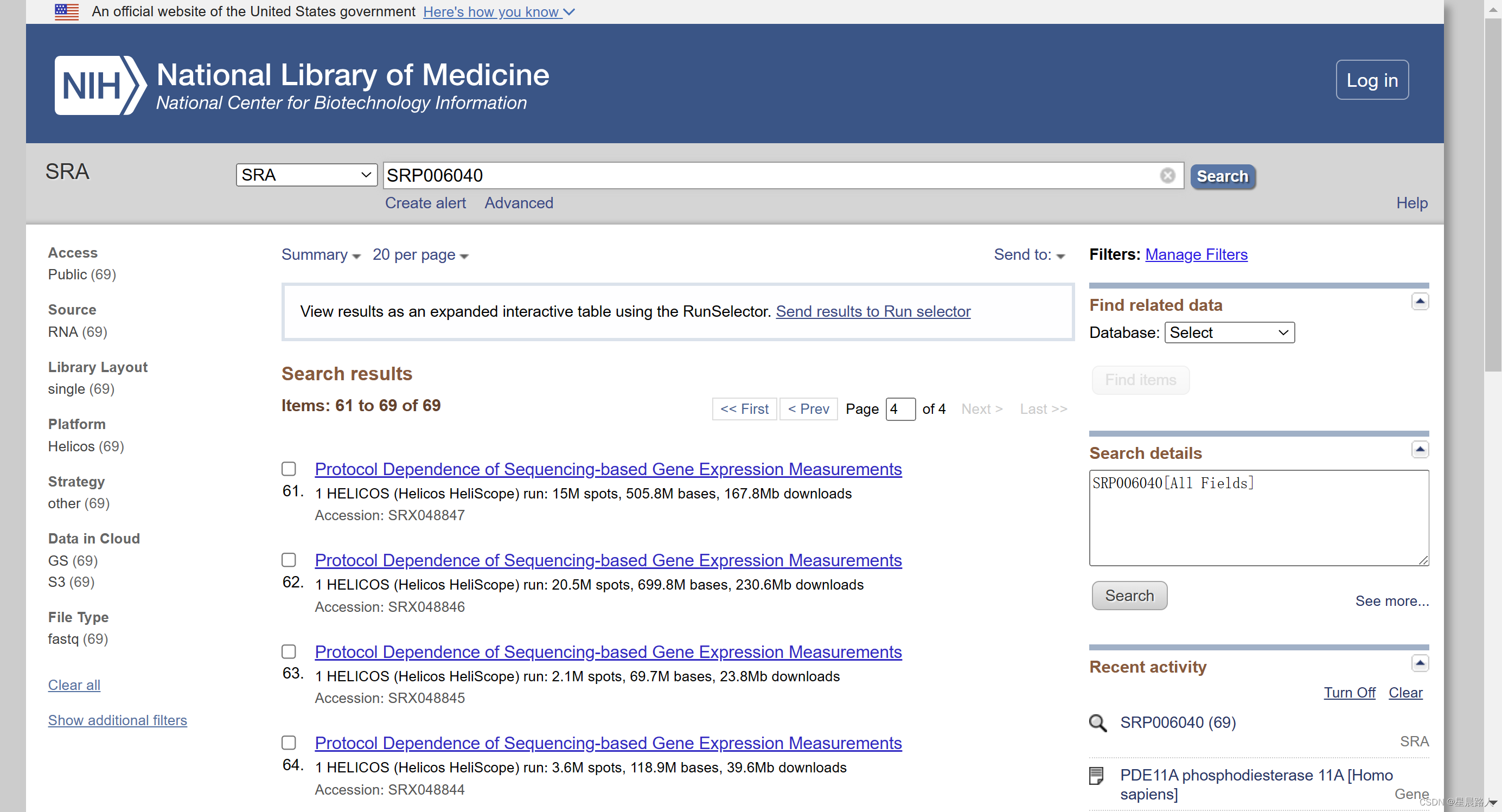Select checkbox for result 63
The width and height of the screenshot is (1502, 812).
pos(289,651)
